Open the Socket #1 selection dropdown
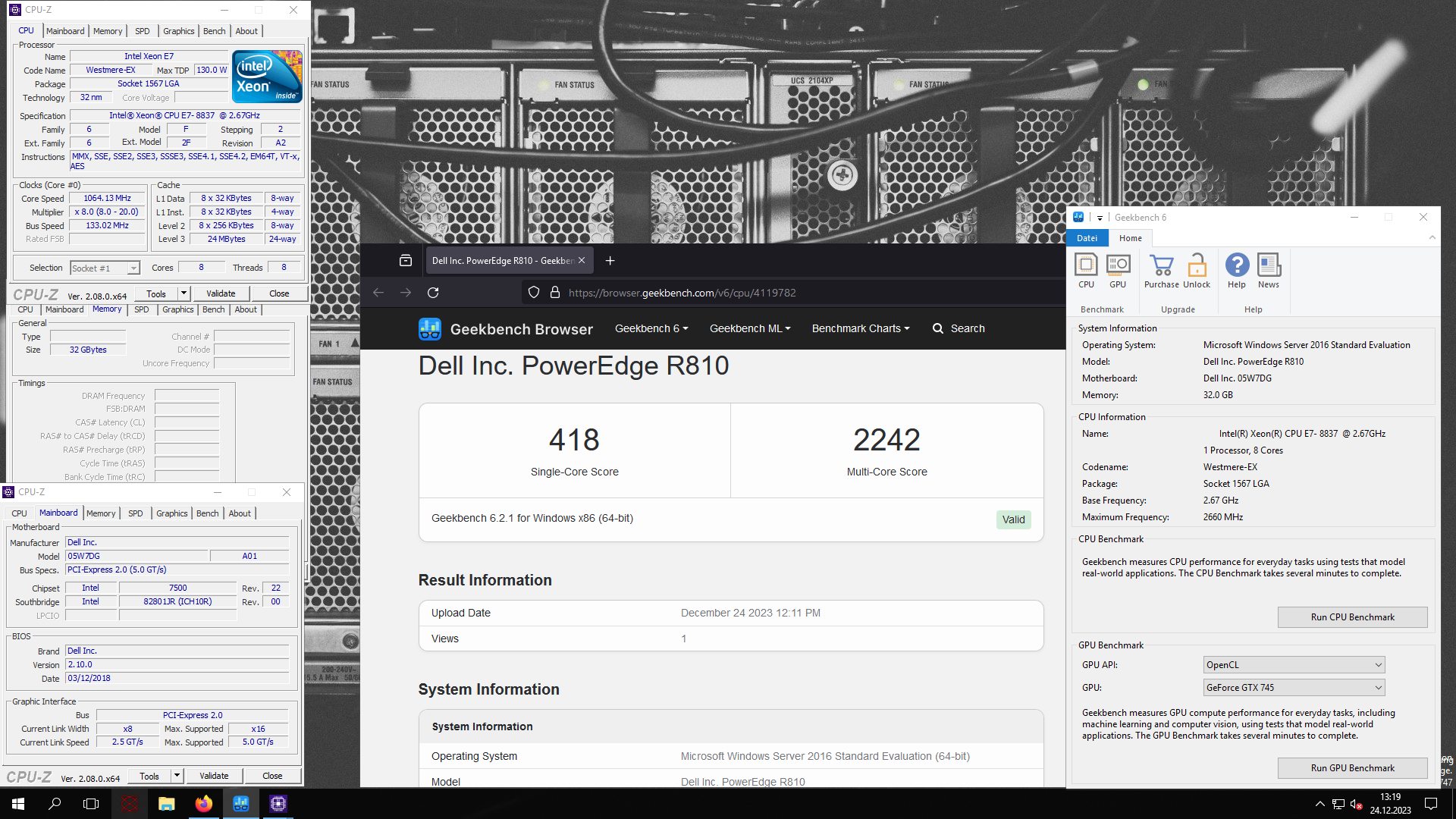 [105, 268]
